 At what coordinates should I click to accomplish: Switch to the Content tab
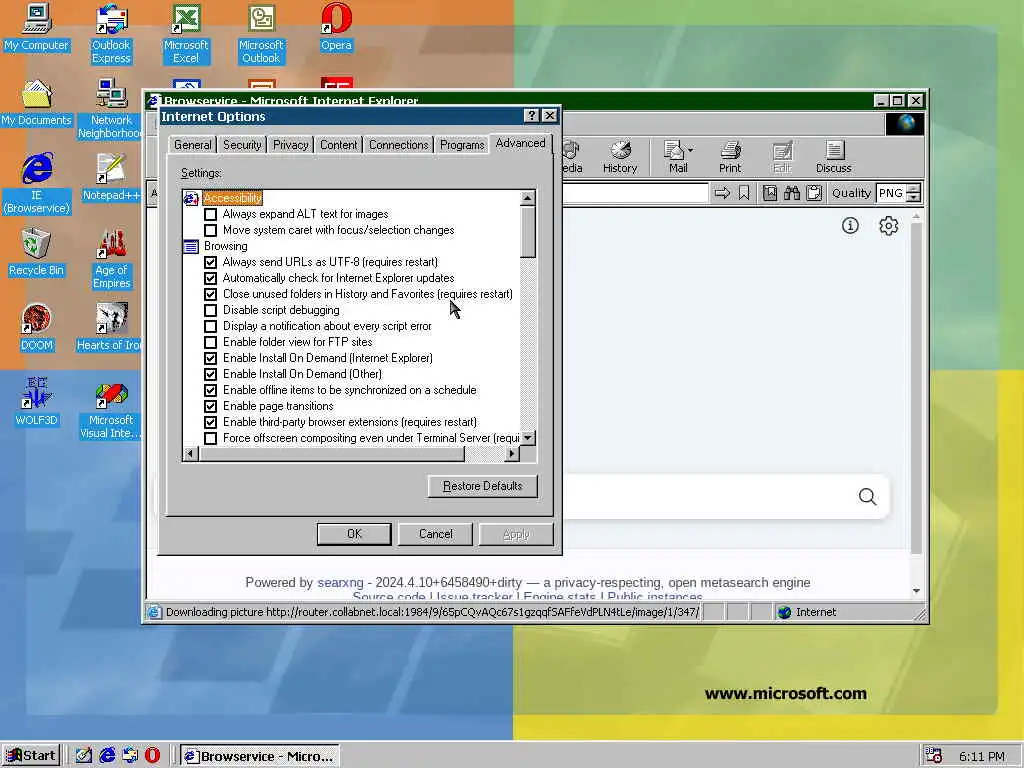(338, 145)
